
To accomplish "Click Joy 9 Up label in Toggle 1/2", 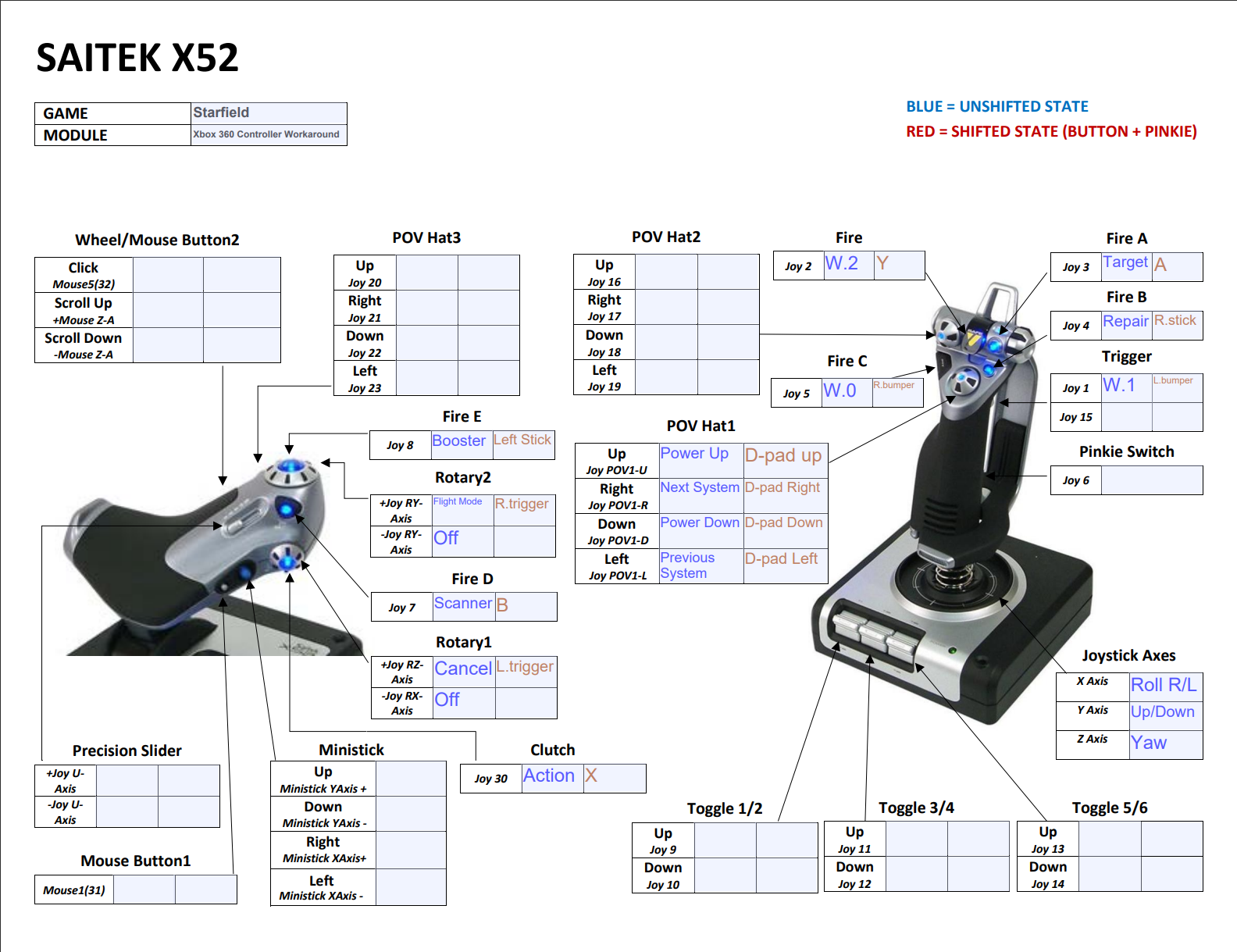I will coord(663,841).
